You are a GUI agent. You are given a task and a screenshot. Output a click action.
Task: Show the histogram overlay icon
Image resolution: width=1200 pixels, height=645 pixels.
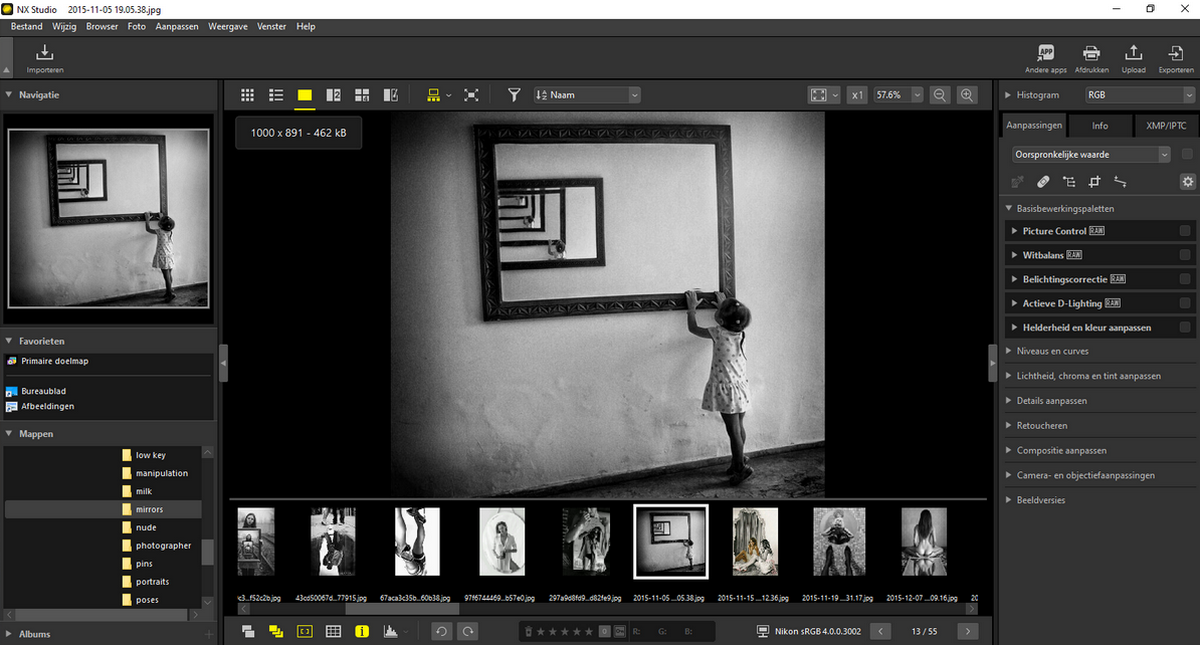(x=391, y=631)
